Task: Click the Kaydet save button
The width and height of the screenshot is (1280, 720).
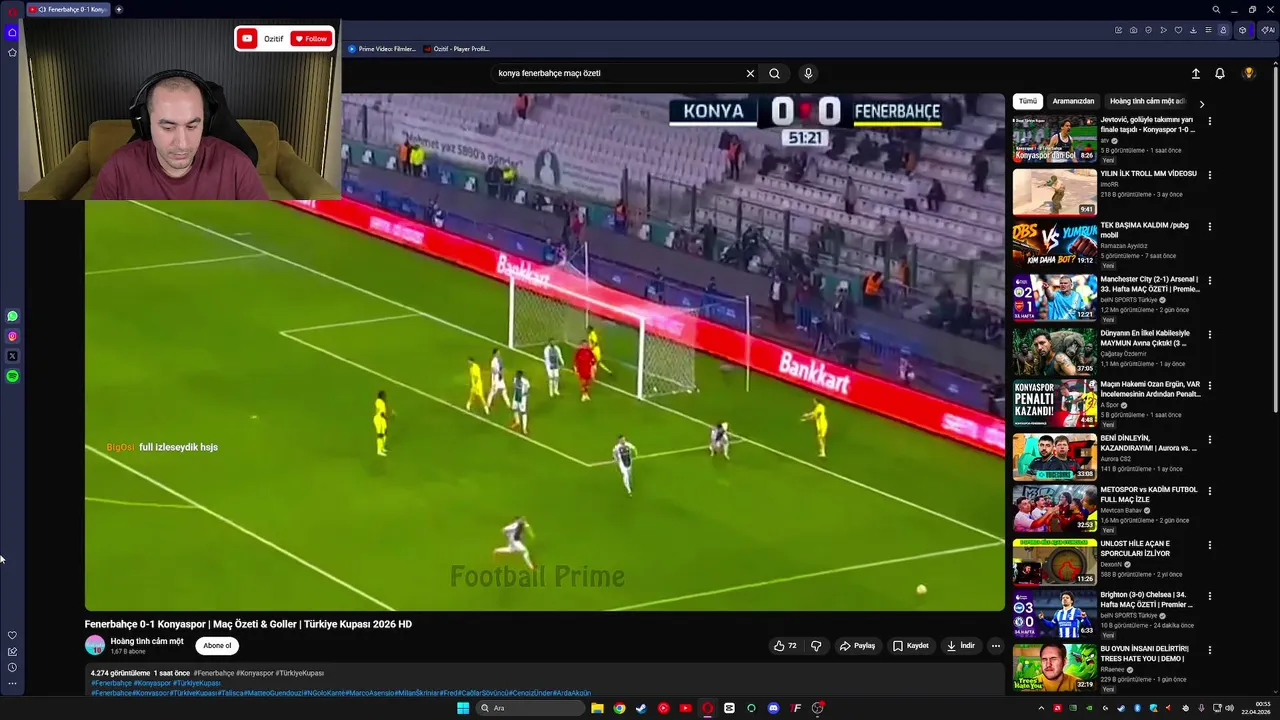Action: tap(911, 646)
